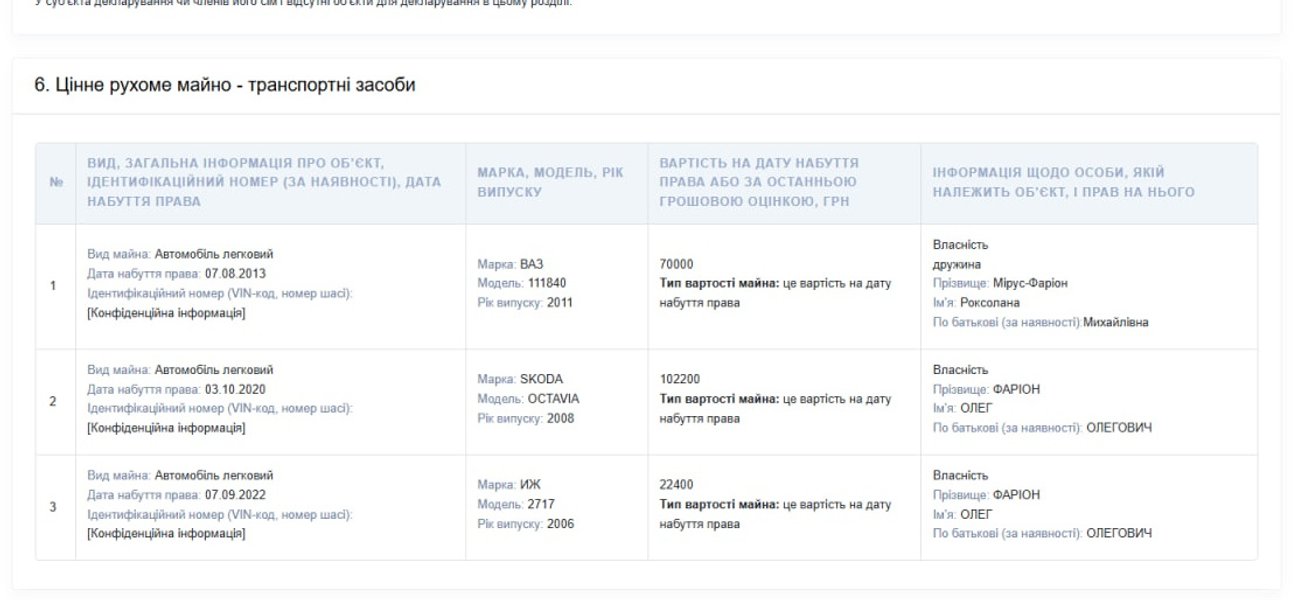Click the acquisition date 07.09.2022
This screenshot has height=600, width=1299.
[x=236, y=495]
